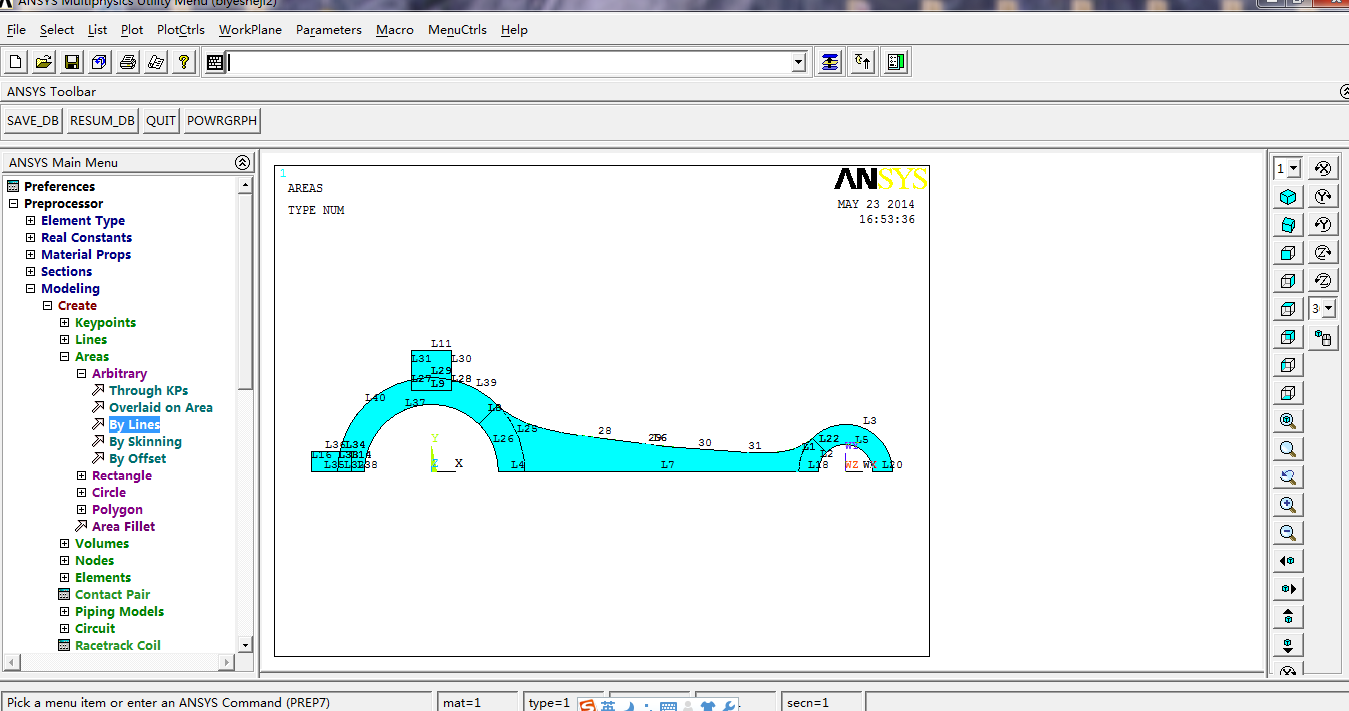Collapse ANSYS Main Menu with chevron icon
1349x711 pixels.
tap(242, 162)
